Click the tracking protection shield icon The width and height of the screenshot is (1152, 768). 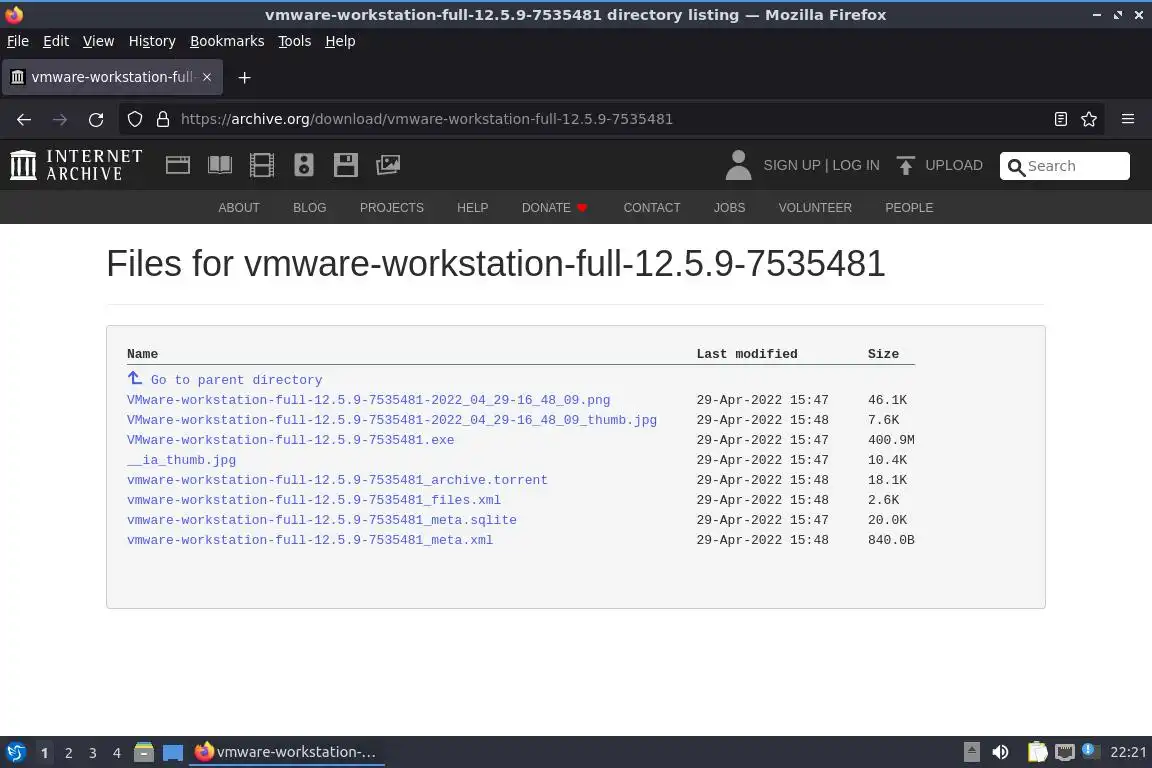point(135,119)
